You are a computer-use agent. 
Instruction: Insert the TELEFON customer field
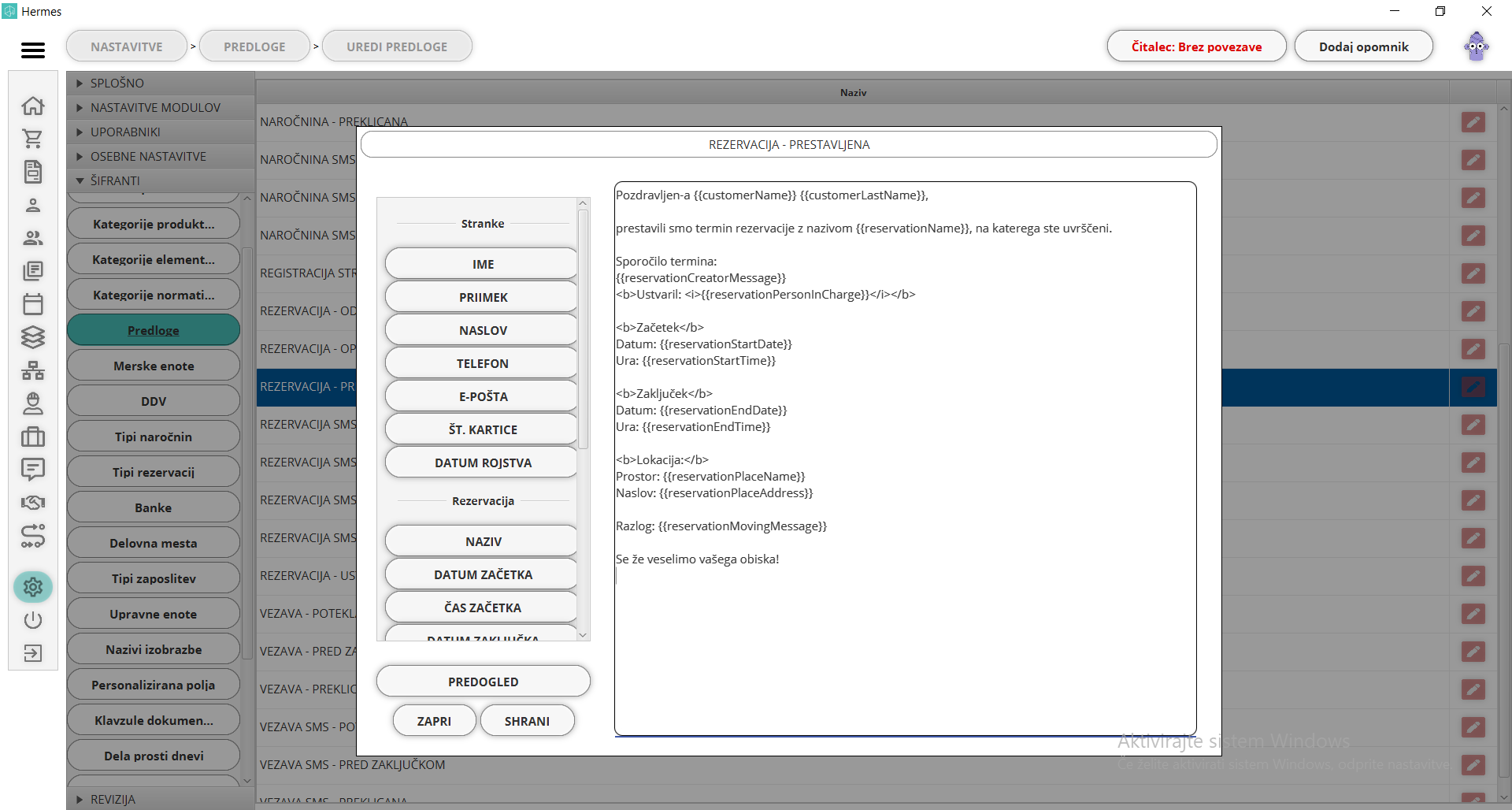tap(482, 363)
